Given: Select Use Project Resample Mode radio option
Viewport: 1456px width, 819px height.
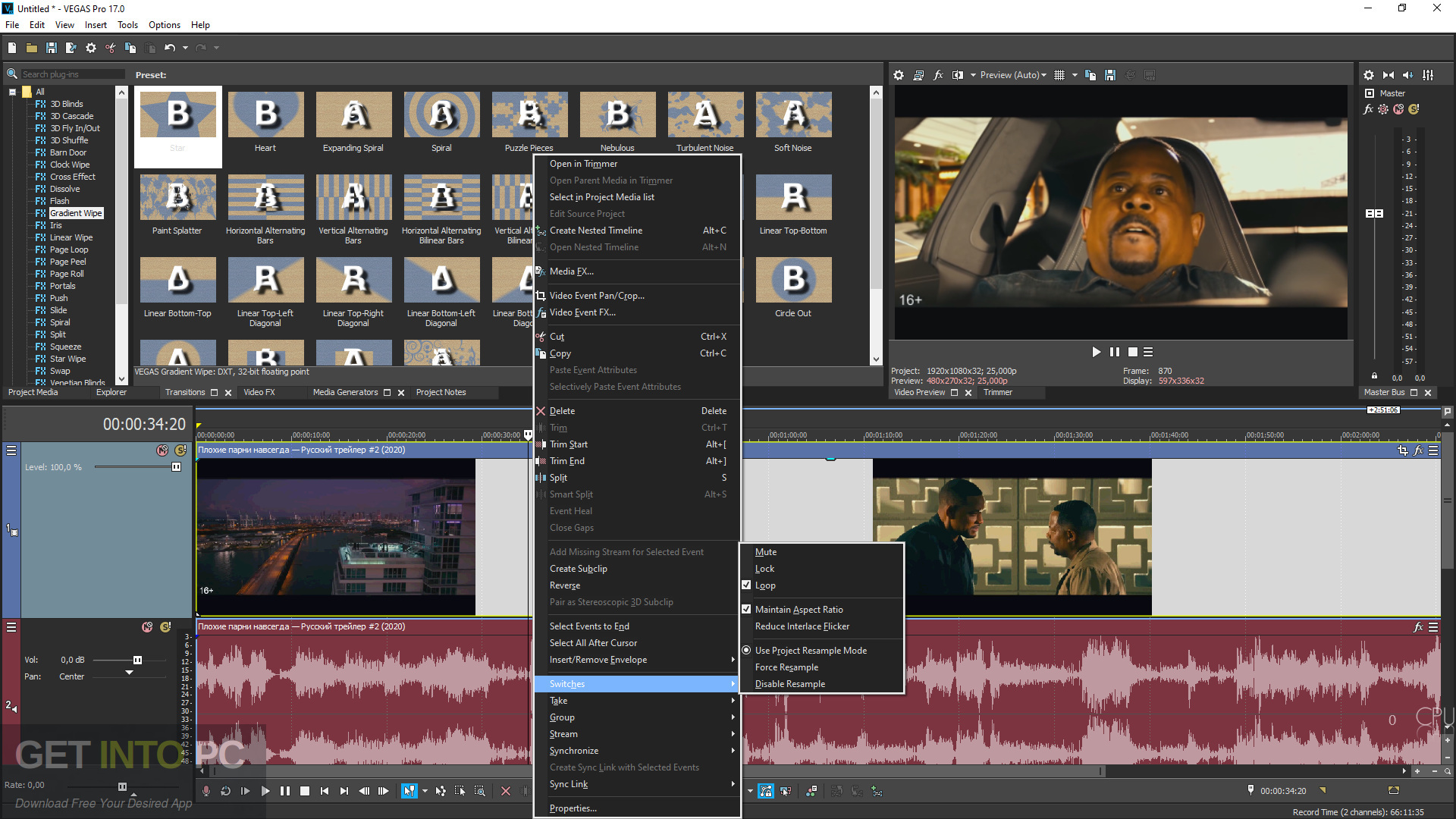Looking at the screenshot, I should tap(746, 651).
